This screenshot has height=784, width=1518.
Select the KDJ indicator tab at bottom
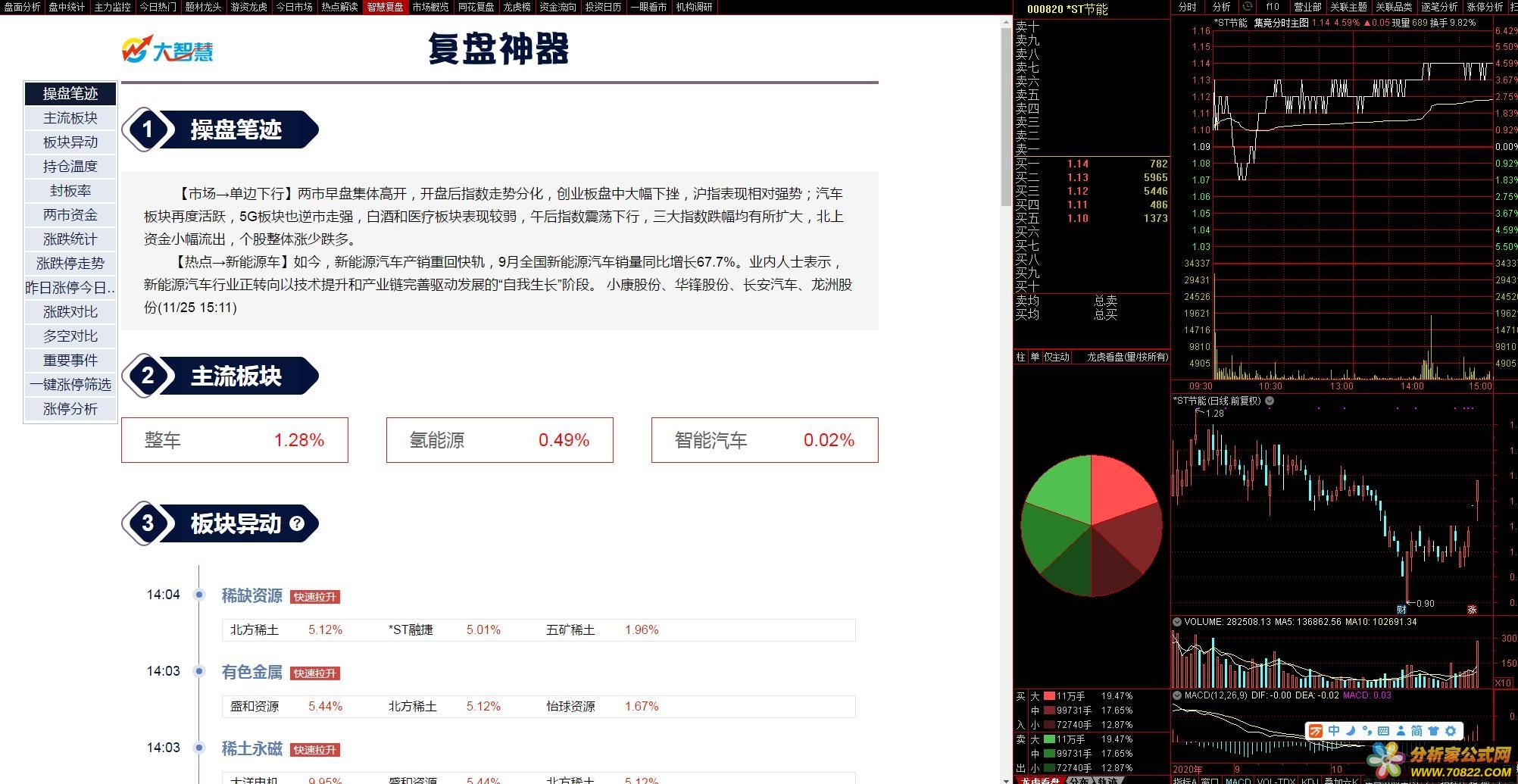click(x=1308, y=780)
